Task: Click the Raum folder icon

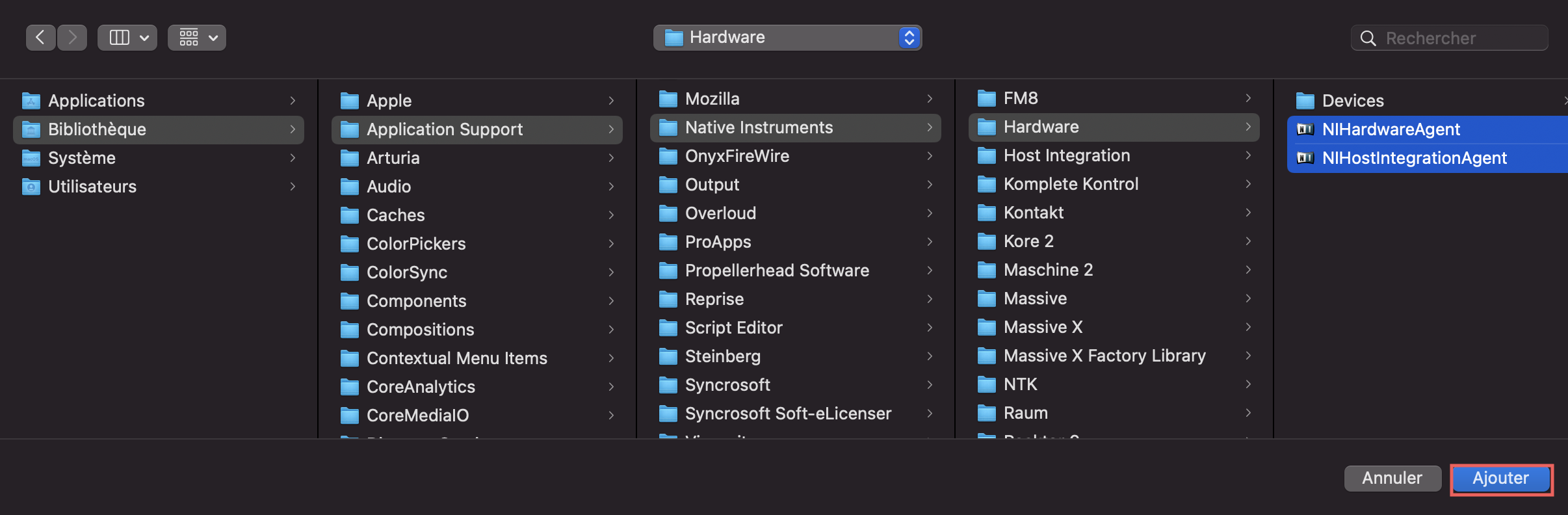Action: tap(987, 413)
